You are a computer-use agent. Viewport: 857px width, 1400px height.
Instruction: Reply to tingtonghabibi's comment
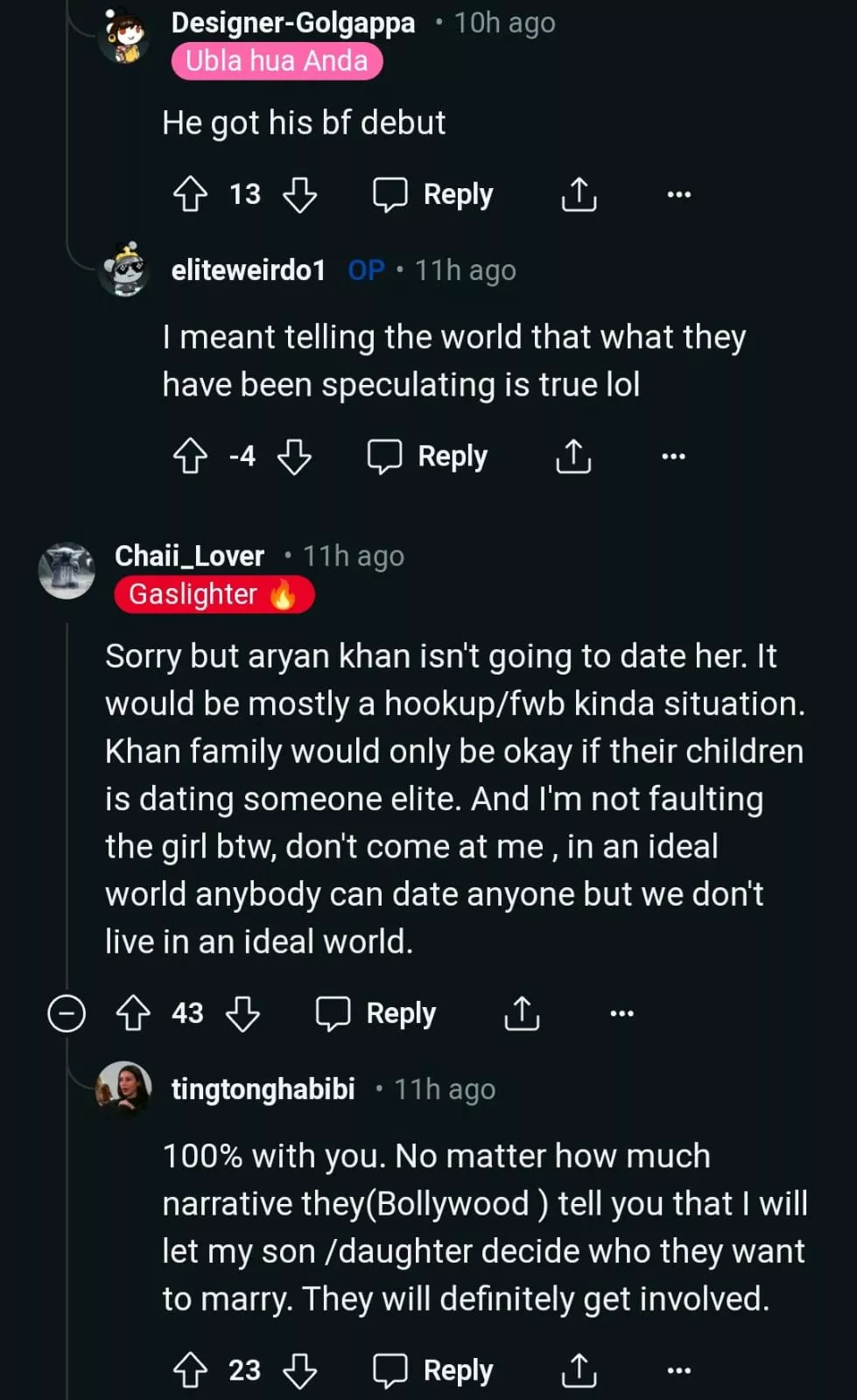click(433, 1370)
